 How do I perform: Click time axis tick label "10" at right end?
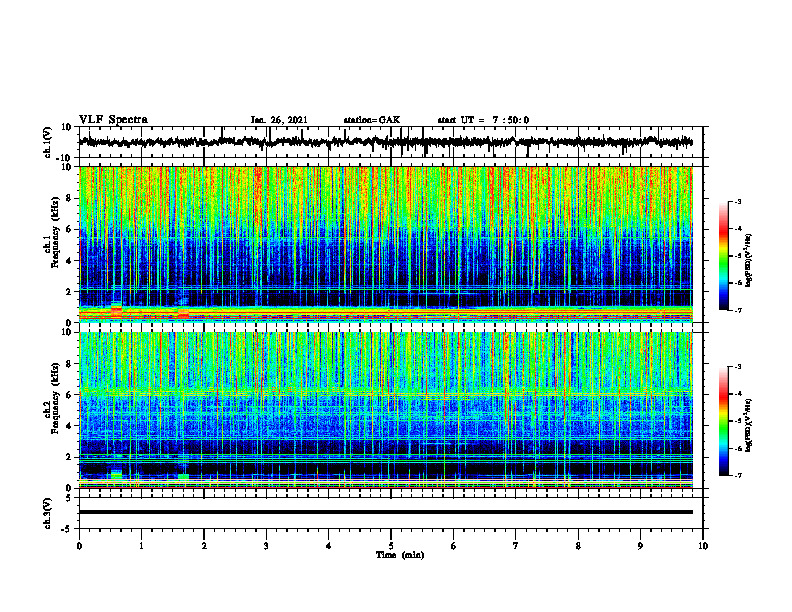tap(703, 546)
